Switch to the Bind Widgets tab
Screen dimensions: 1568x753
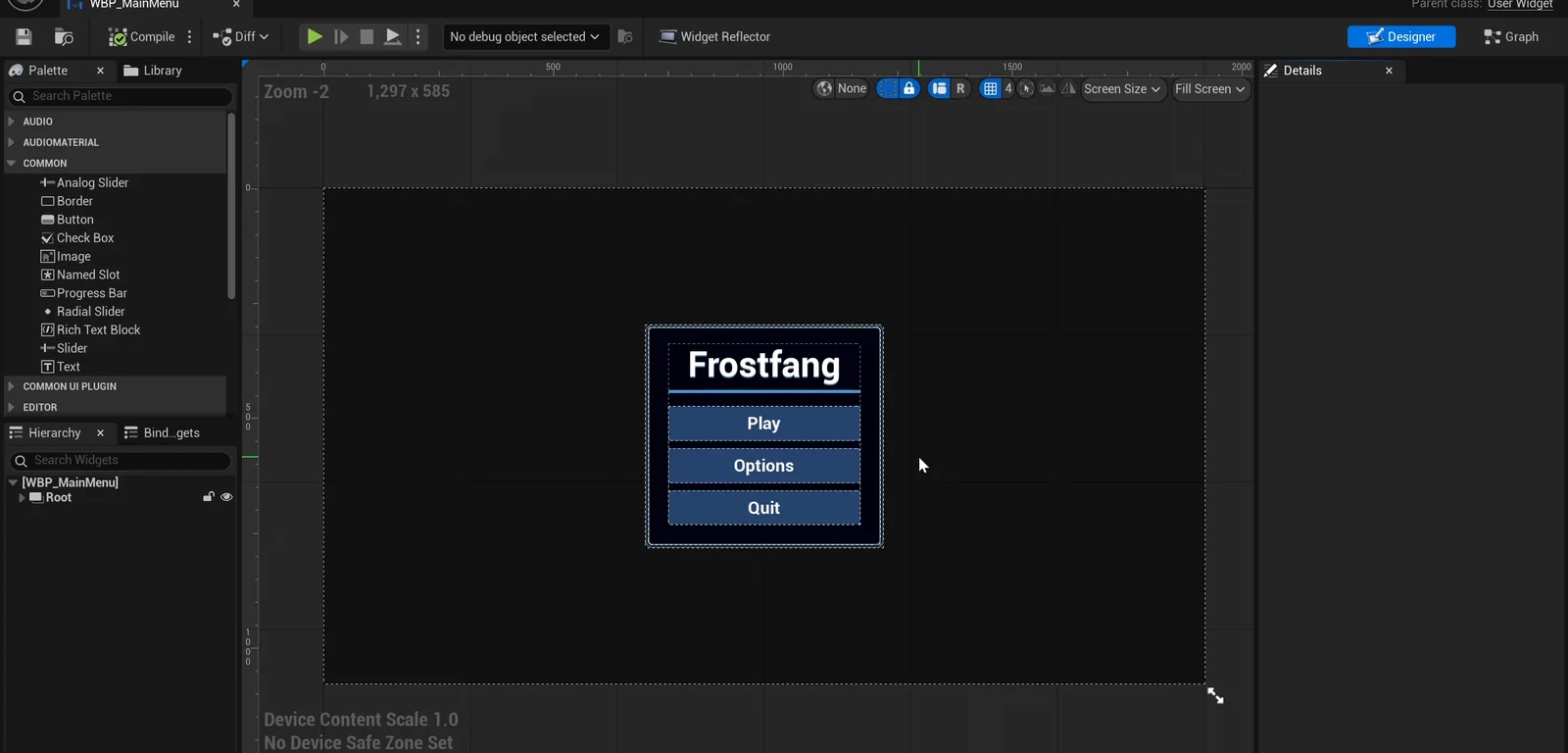click(x=162, y=433)
